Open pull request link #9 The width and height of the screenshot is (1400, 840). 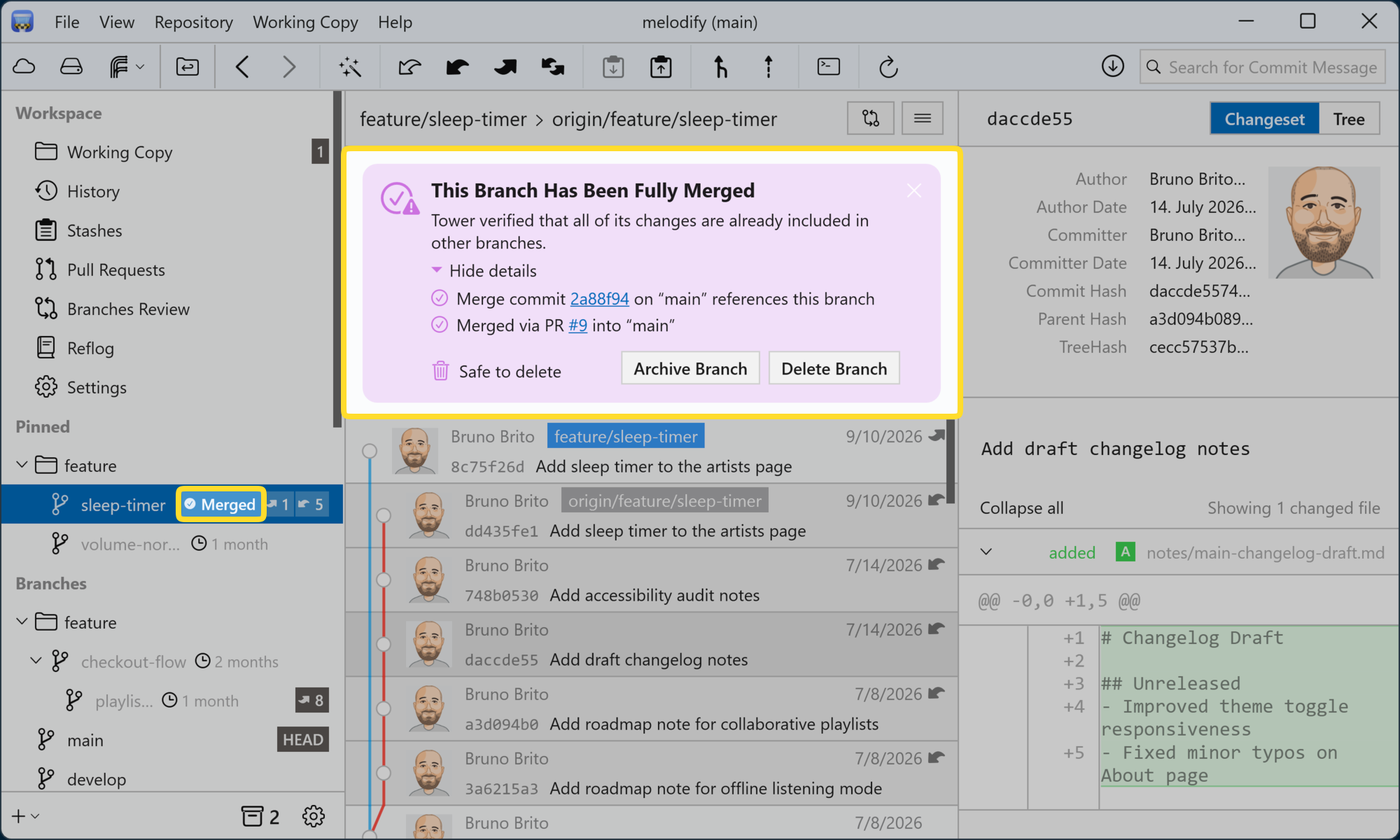click(577, 325)
